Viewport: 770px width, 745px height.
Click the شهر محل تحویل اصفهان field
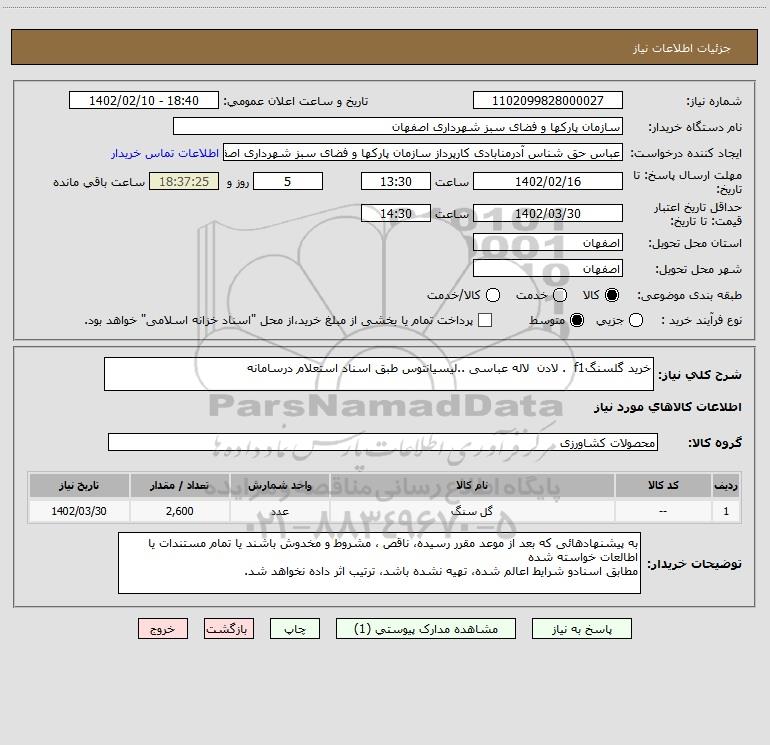point(548,269)
